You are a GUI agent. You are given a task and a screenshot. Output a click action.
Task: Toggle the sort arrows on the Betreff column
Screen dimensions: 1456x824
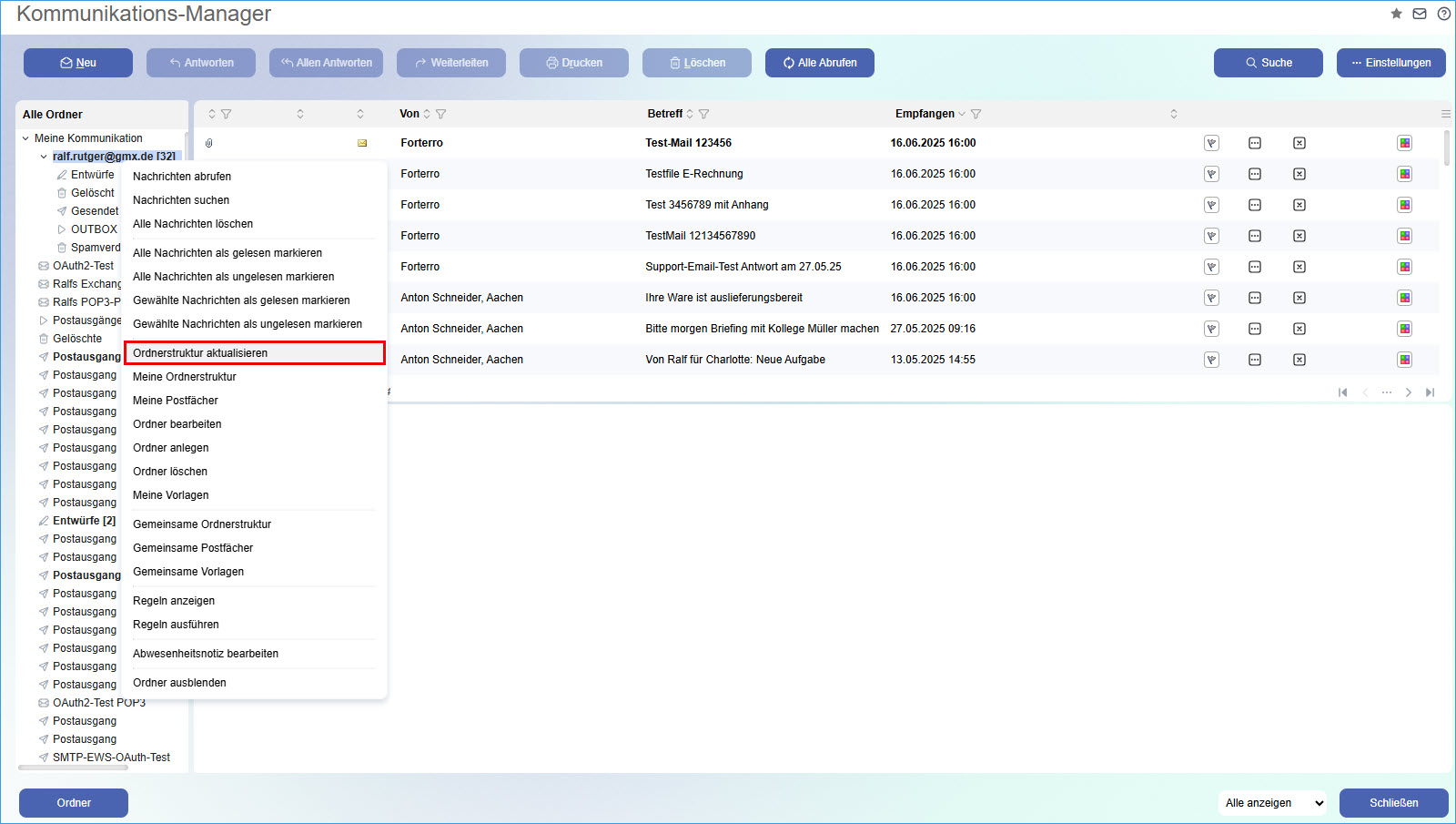pyautogui.click(x=690, y=114)
